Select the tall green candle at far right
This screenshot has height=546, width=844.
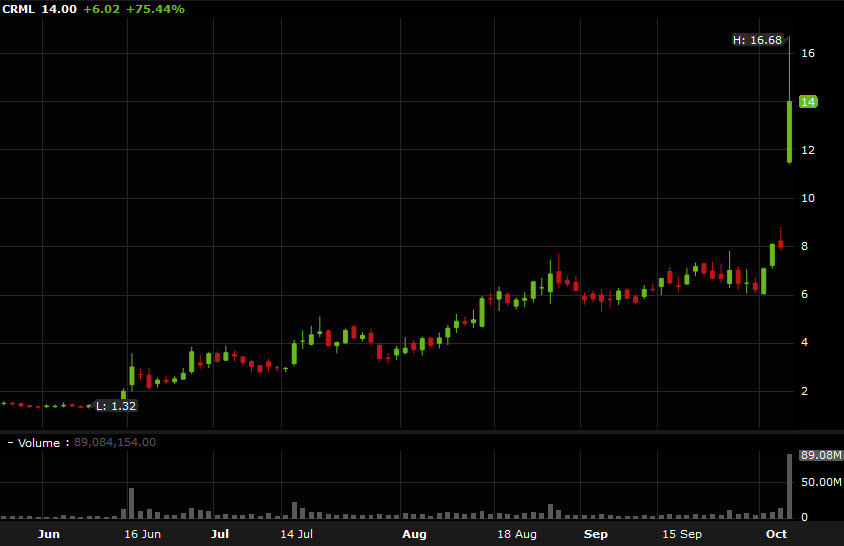pyautogui.click(x=789, y=130)
